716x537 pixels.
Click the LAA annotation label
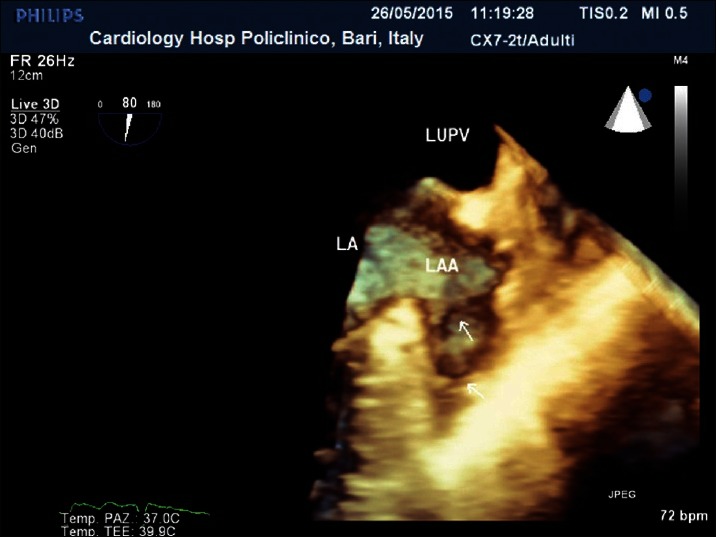coord(444,267)
